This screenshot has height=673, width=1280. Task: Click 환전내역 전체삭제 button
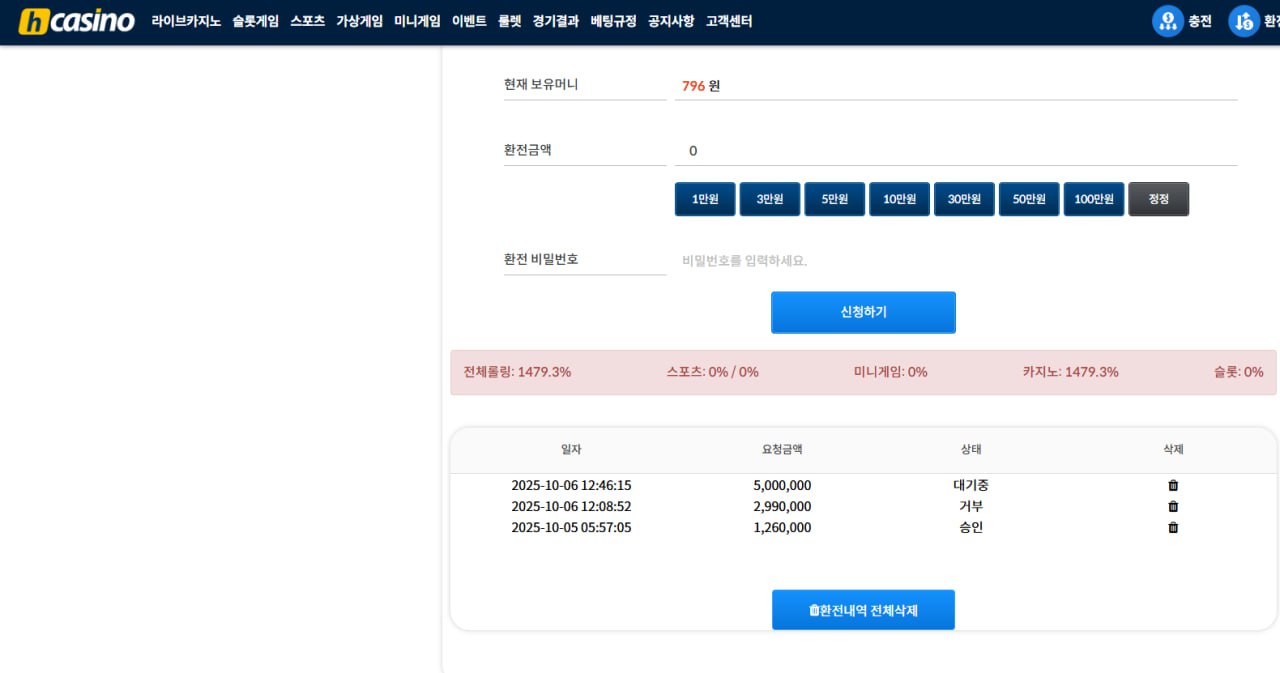863,610
